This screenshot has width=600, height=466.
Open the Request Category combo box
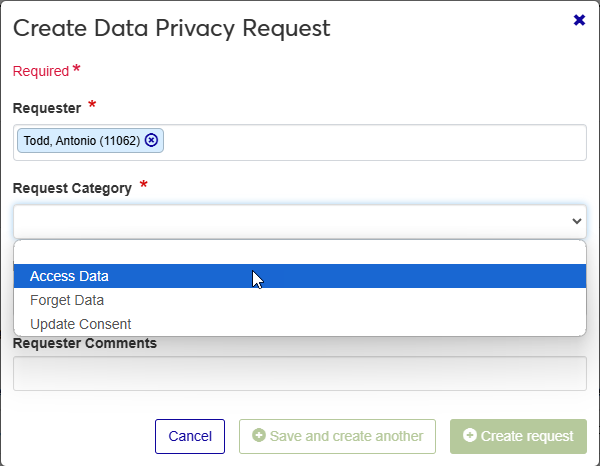coord(290,221)
